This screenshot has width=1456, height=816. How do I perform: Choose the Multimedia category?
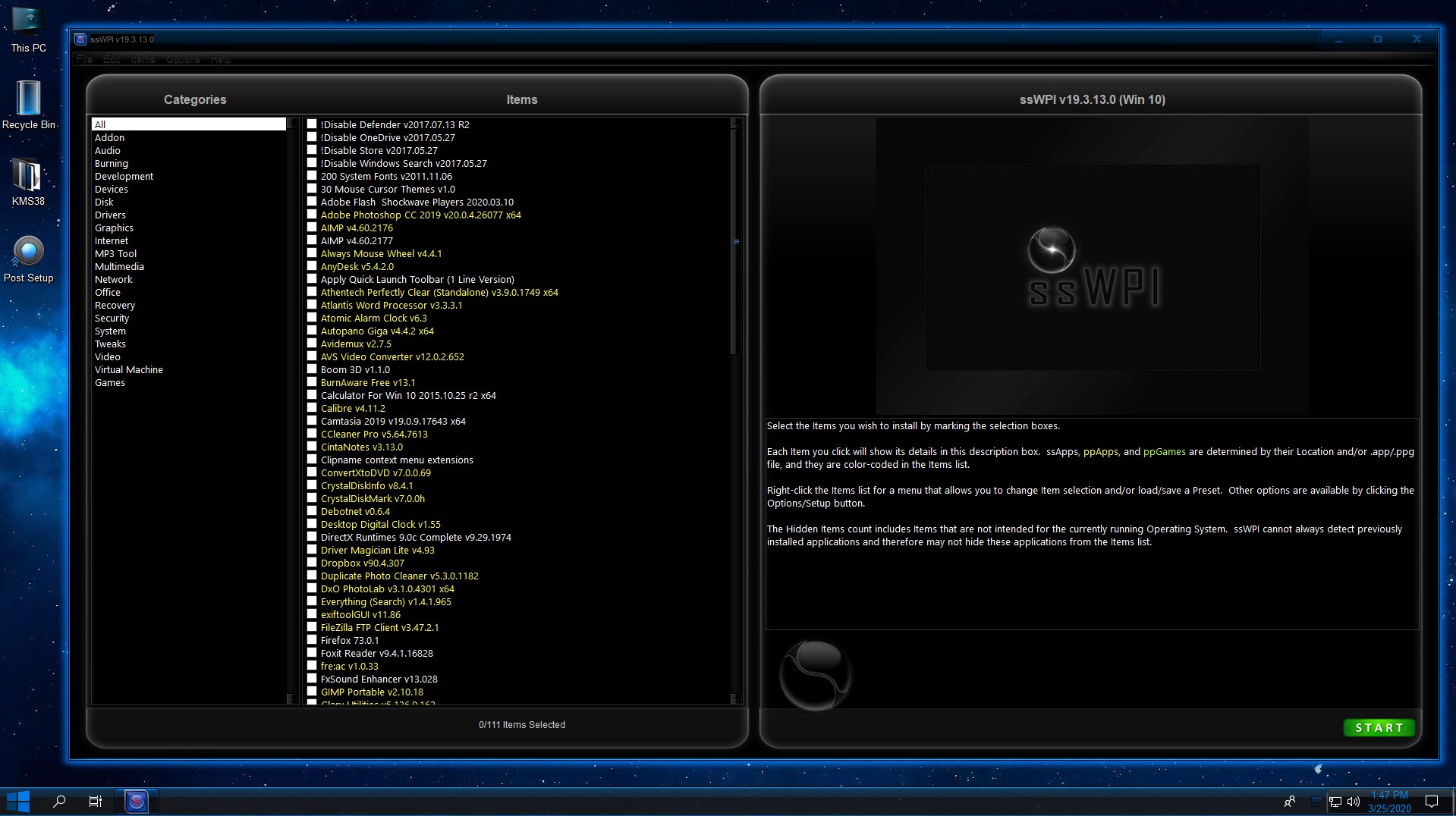119,266
